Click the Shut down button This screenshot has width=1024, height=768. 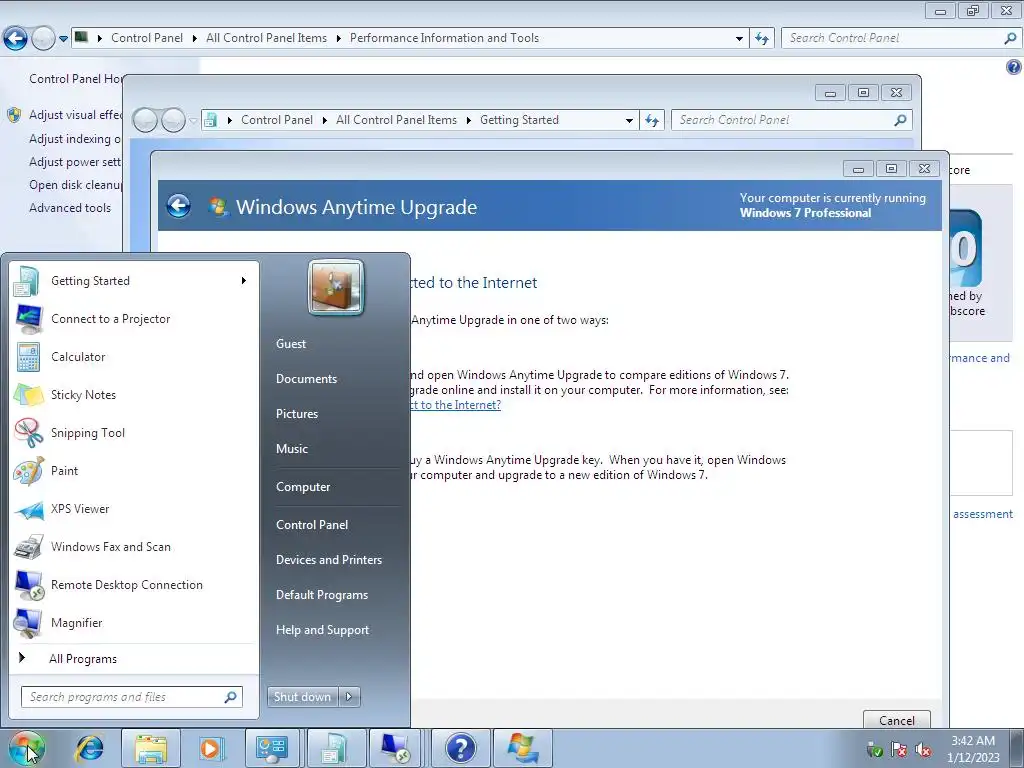coord(302,697)
